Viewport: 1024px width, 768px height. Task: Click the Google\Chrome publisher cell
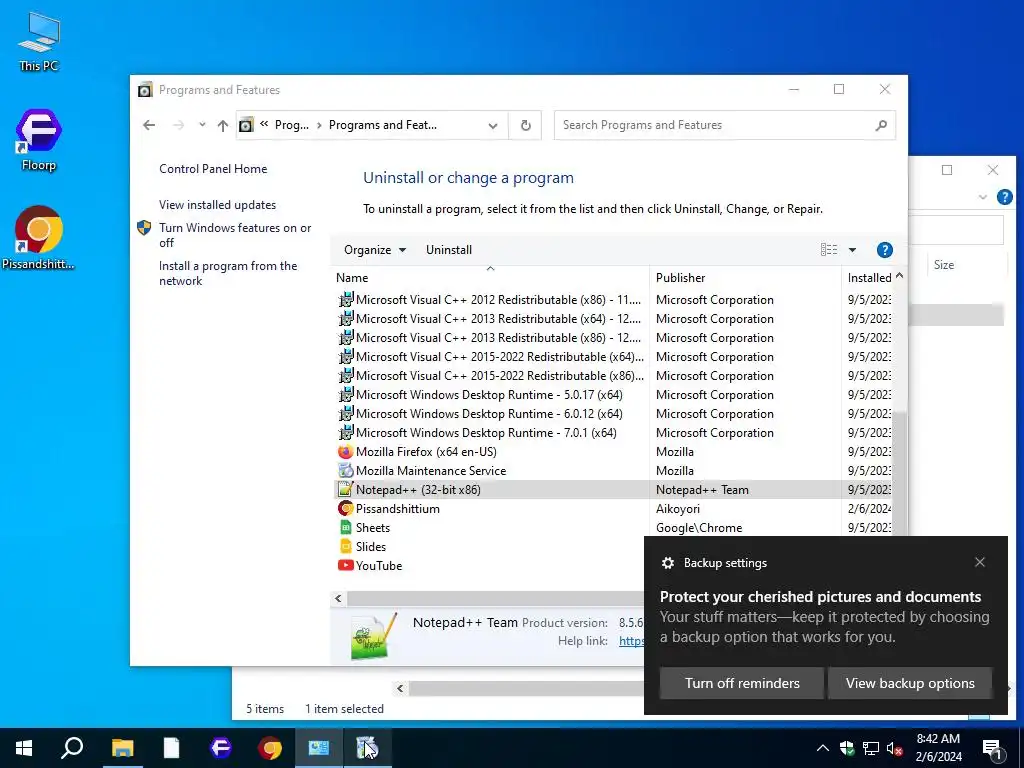(699, 528)
